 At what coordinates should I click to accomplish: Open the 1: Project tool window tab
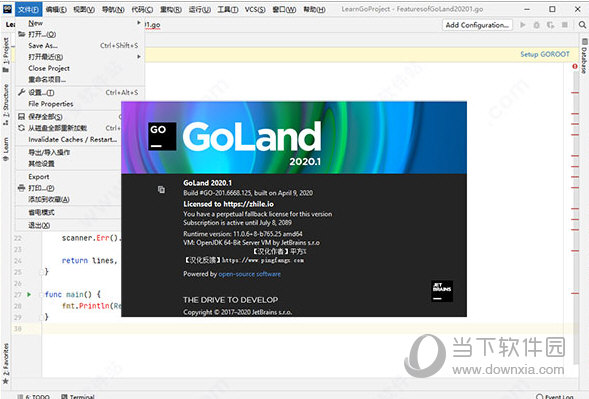pyautogui.click(x=6, y=55)
